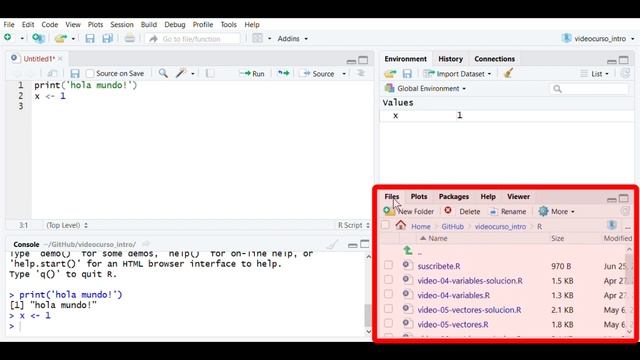Open the Addins dropdown
Viewport: 640px width, 360px height.
tap(293, 39)
